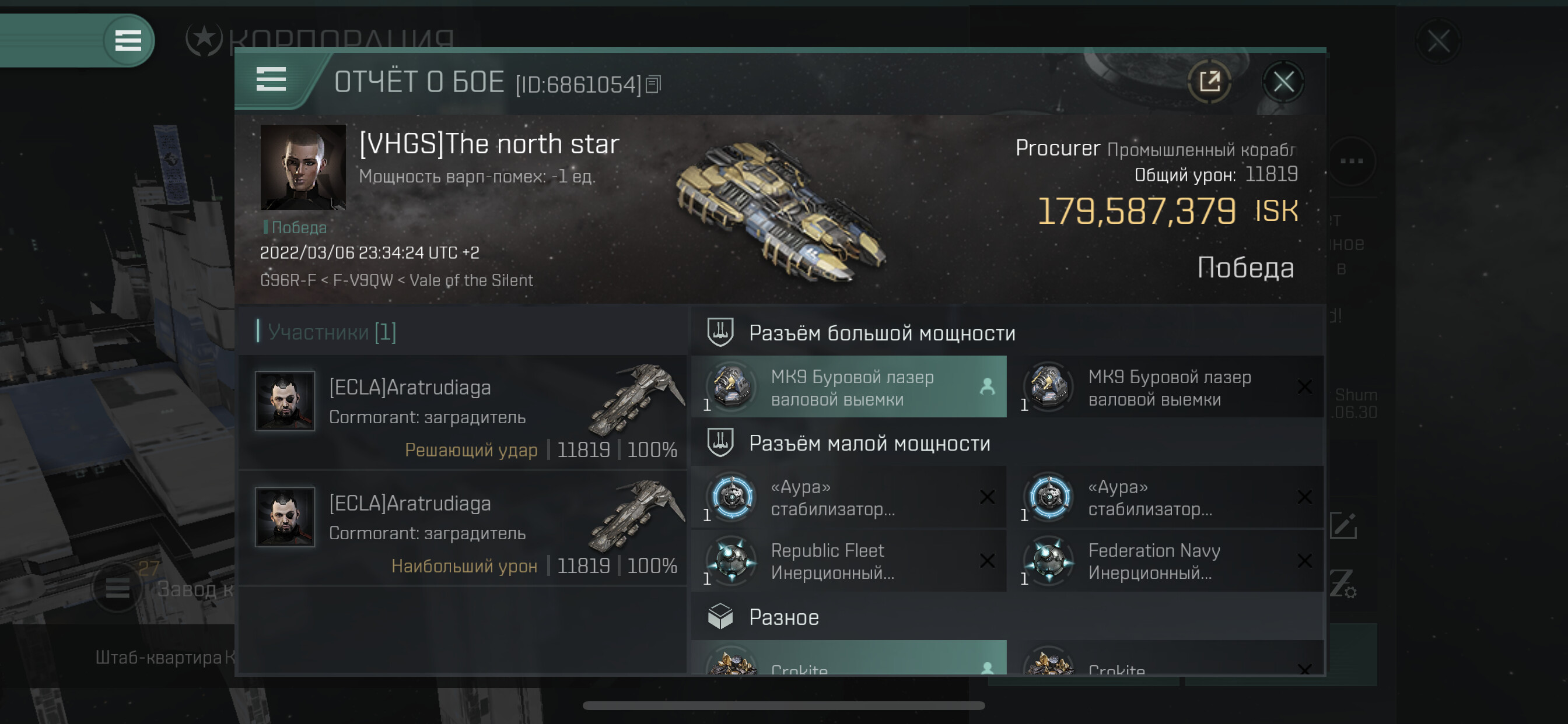Screen dimensions: 1568x724
Task: Click the Разное cube icon
Action: pos(720,616)
